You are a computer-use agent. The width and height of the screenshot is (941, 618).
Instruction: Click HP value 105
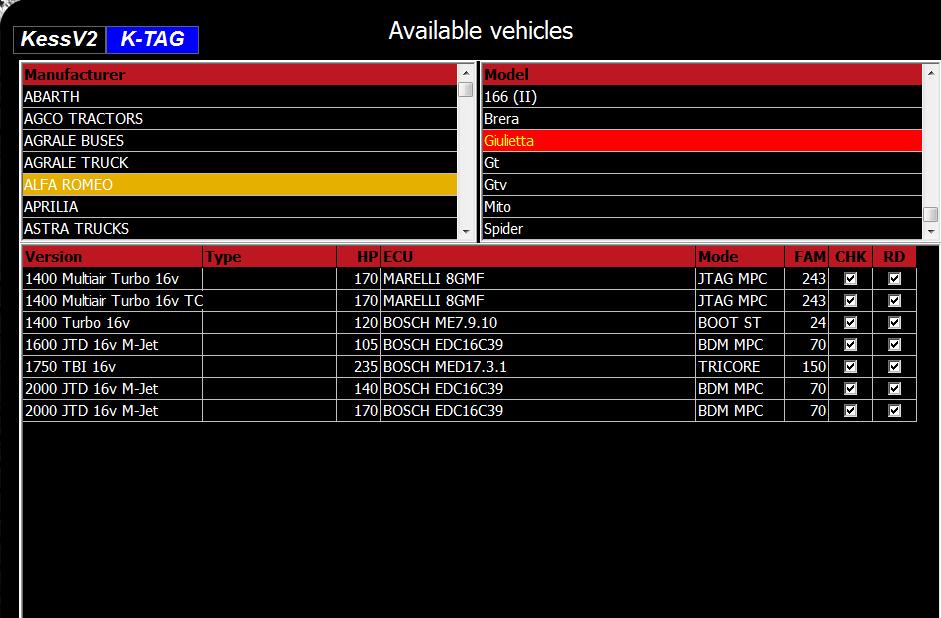click(x=358, y=344)
